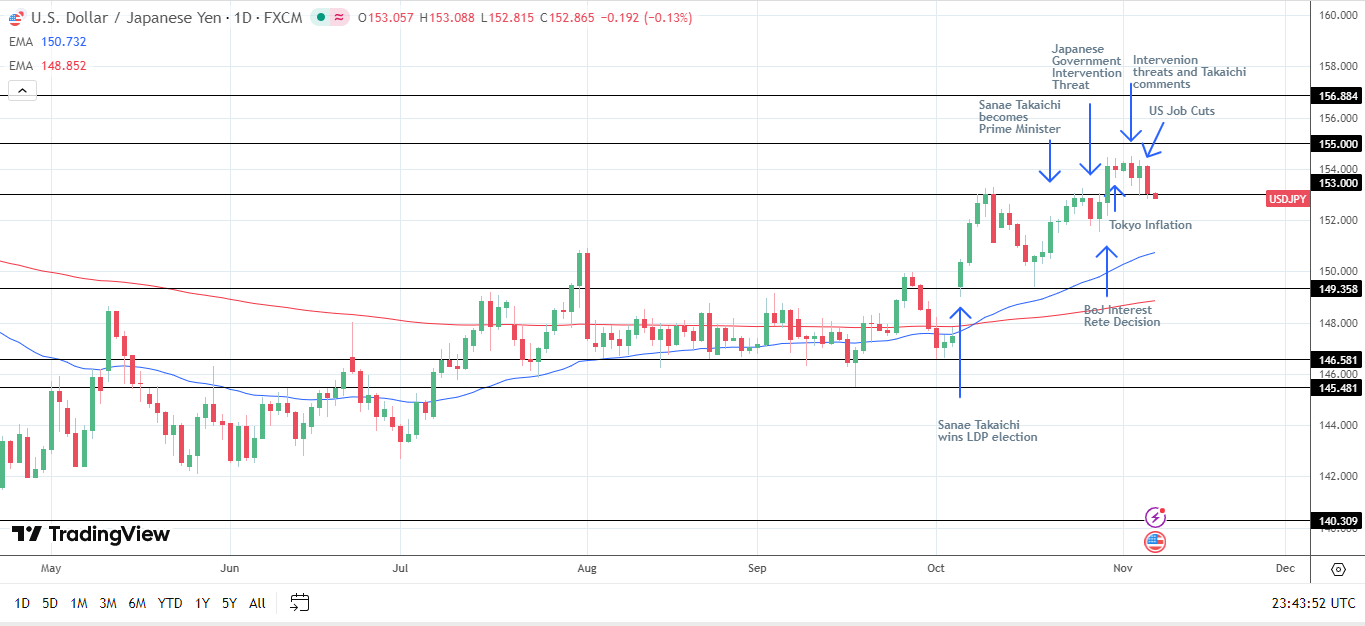Click the market status green dot icon
This screenshot has height=626, width=1365.
point(320,18)
